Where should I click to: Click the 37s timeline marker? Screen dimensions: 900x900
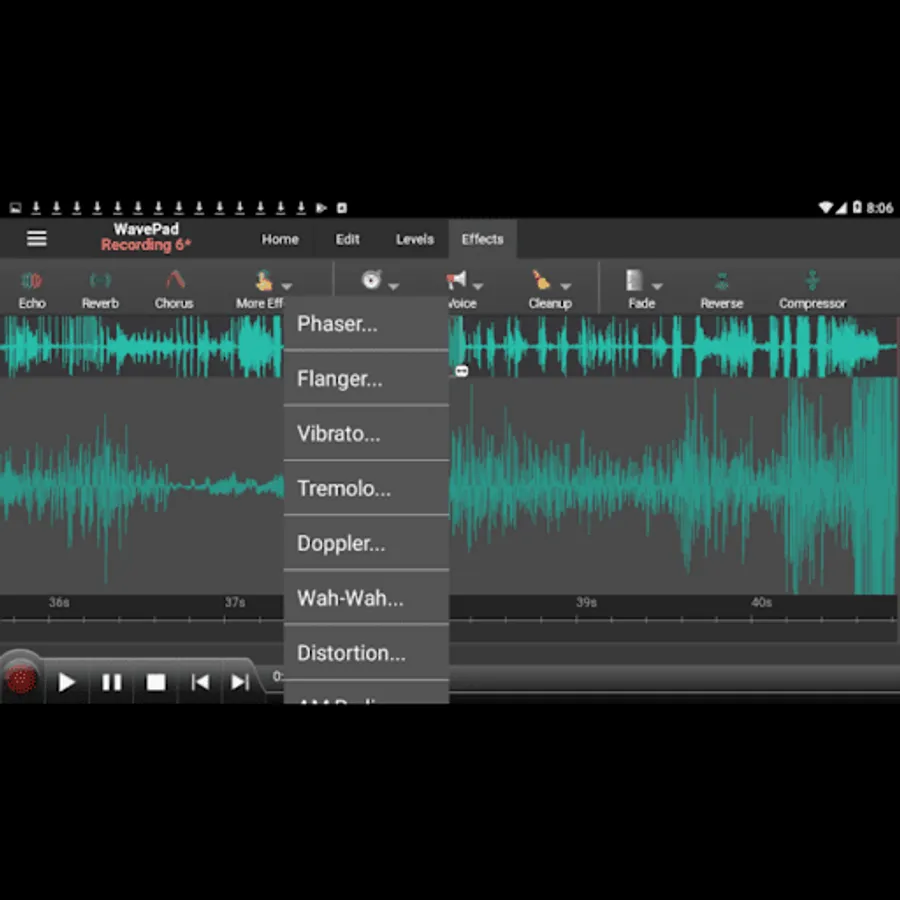click(x=232, y=602)
